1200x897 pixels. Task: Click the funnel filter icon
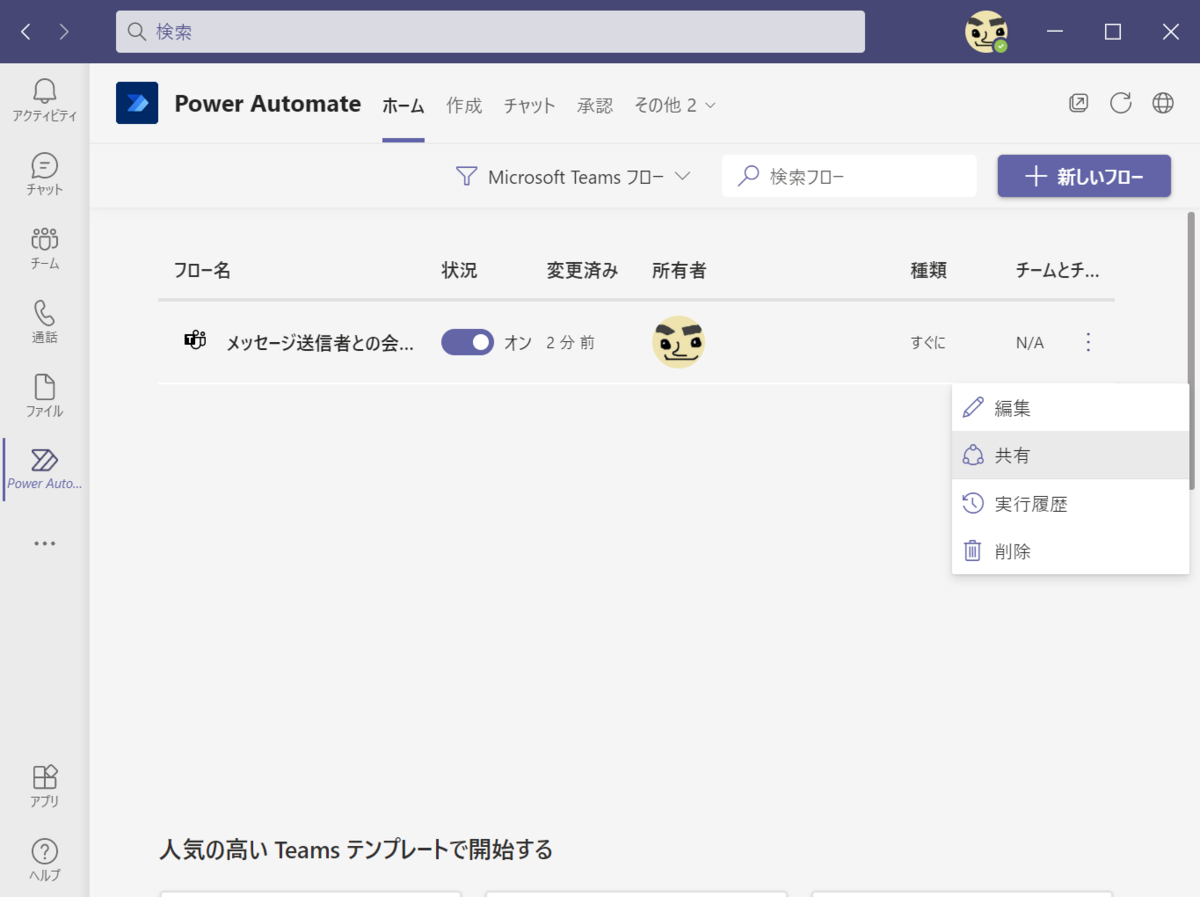[466, 177]
